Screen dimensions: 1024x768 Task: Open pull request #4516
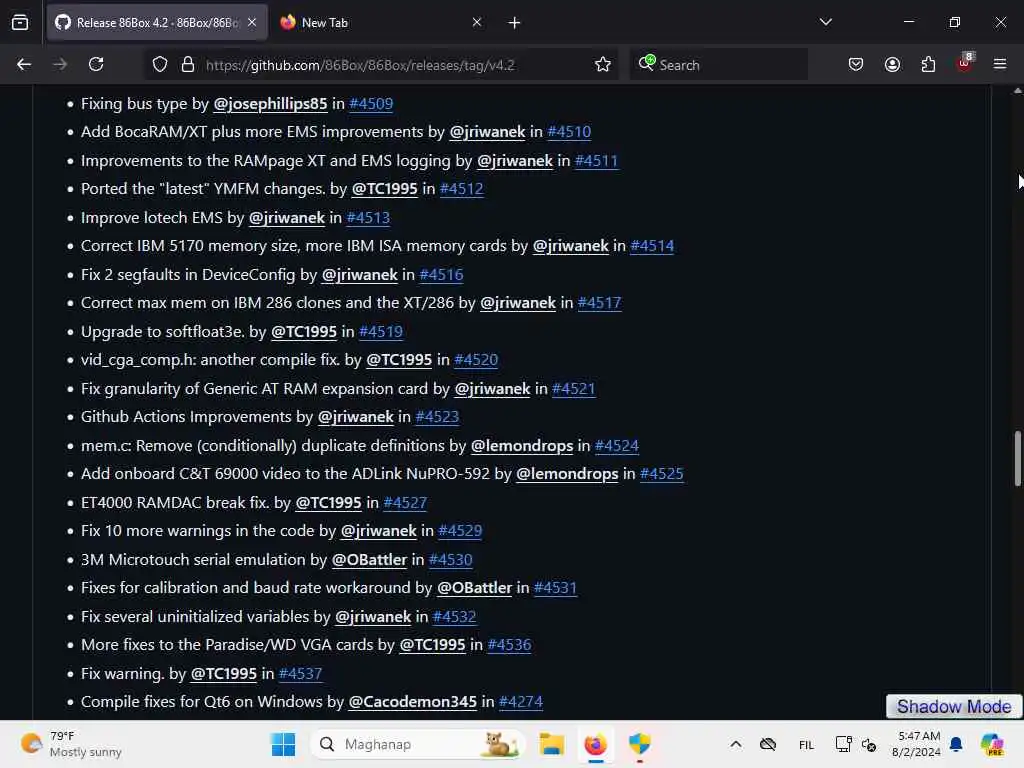click(x=441, y=275)
